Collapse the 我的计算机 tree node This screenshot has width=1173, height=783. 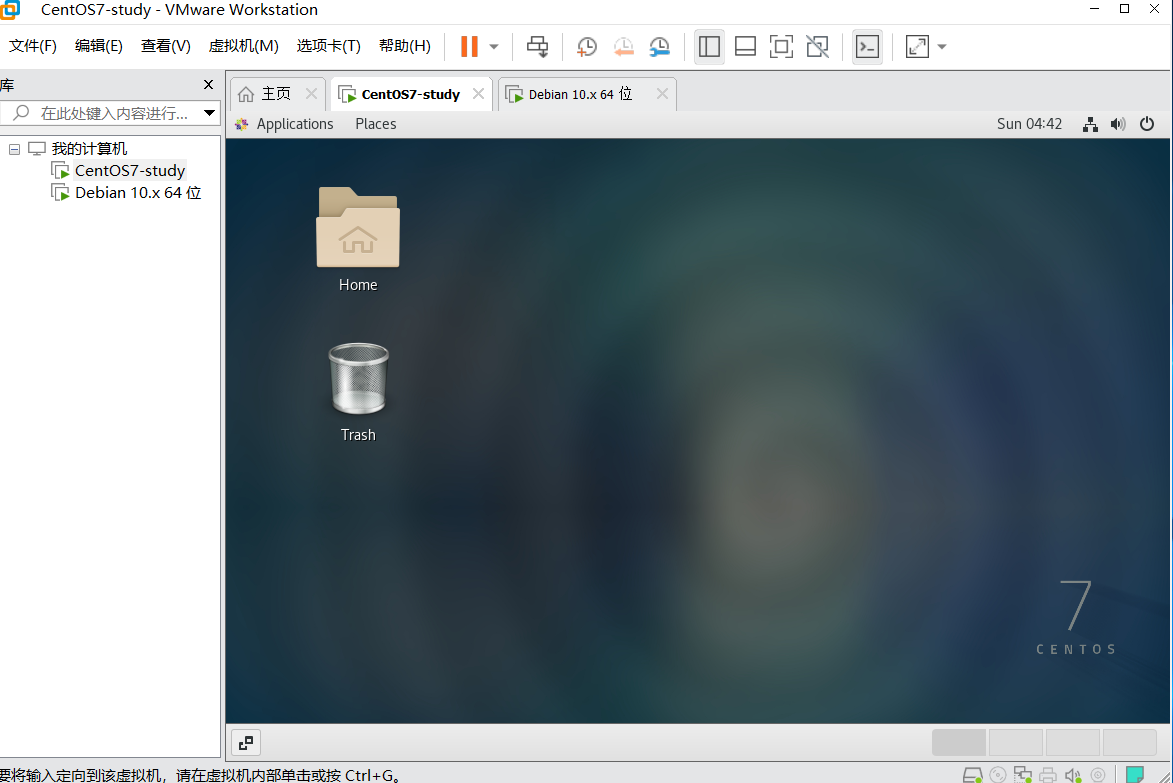[x=14, y=149]
